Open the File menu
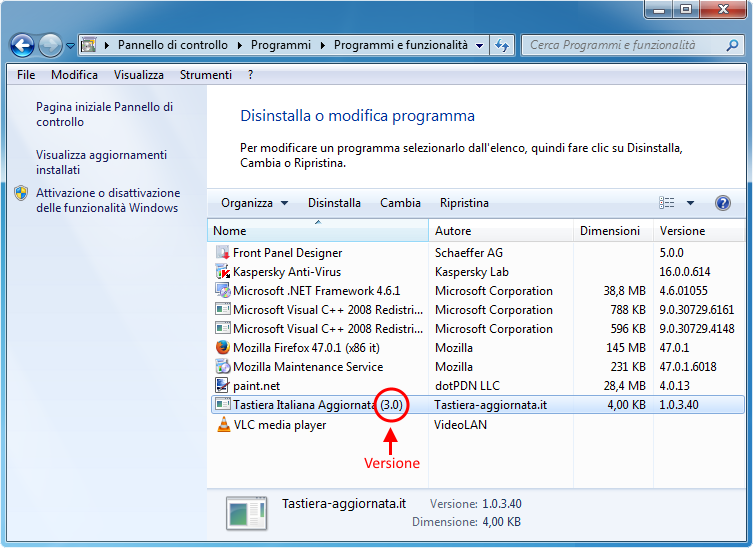 (x=26, y=75)
